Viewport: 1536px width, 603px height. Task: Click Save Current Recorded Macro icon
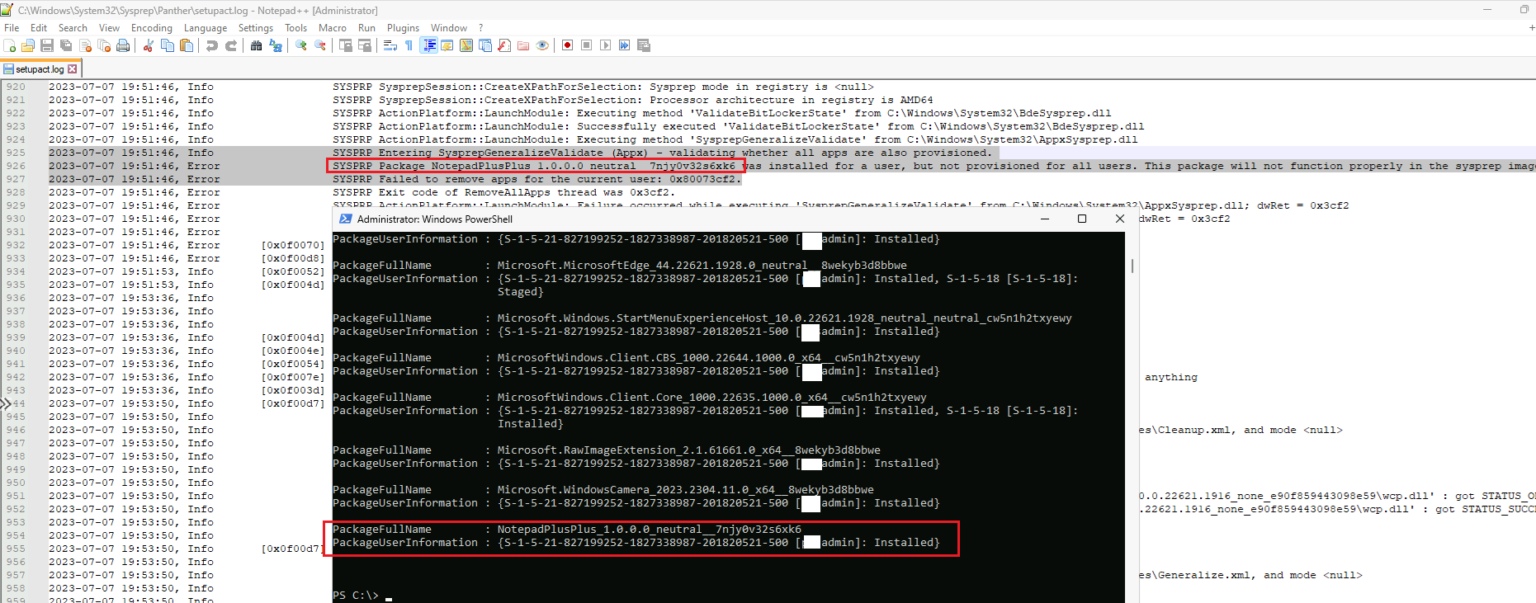(x=643, y=45)
